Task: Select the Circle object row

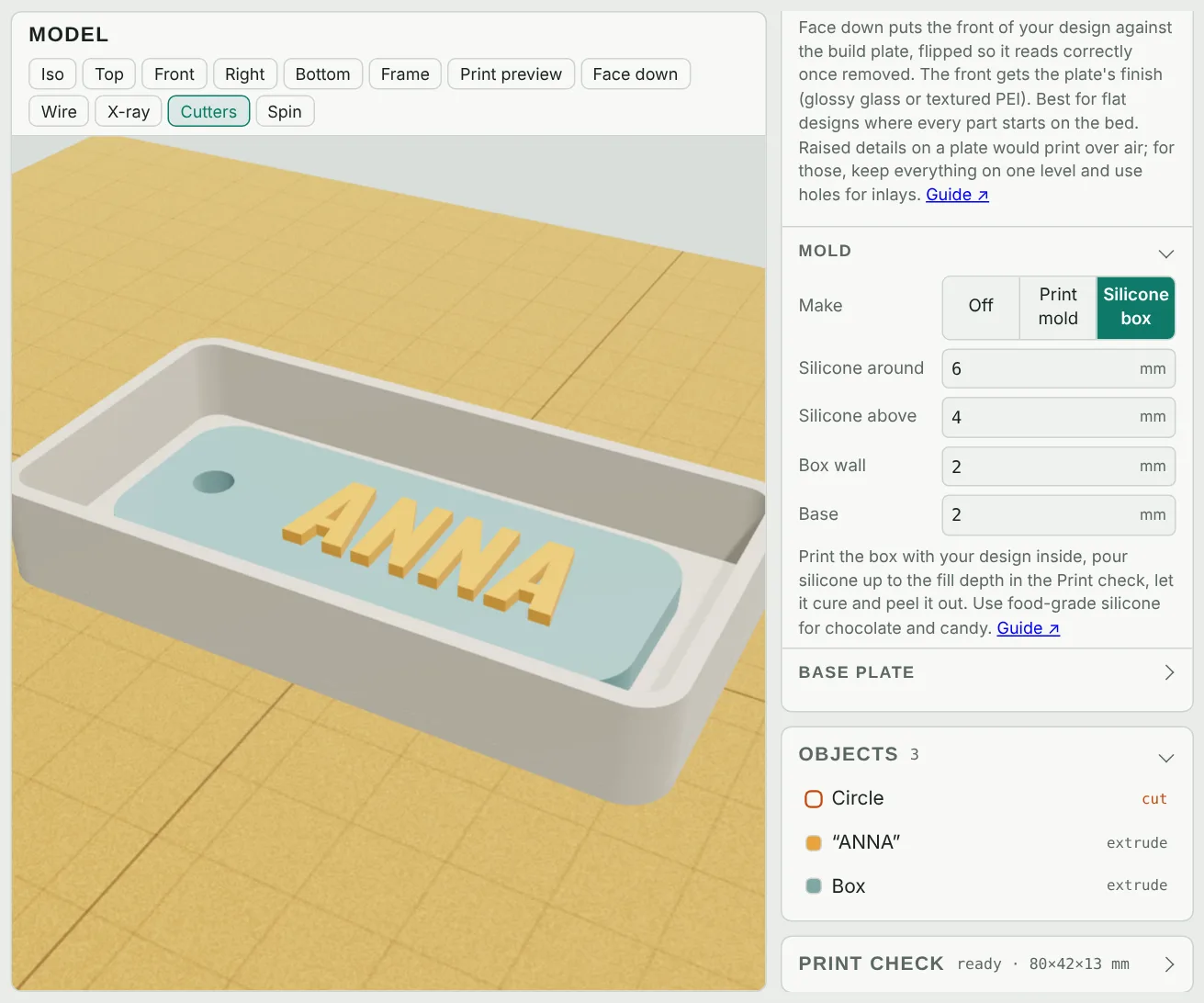Action: (986, 798)
